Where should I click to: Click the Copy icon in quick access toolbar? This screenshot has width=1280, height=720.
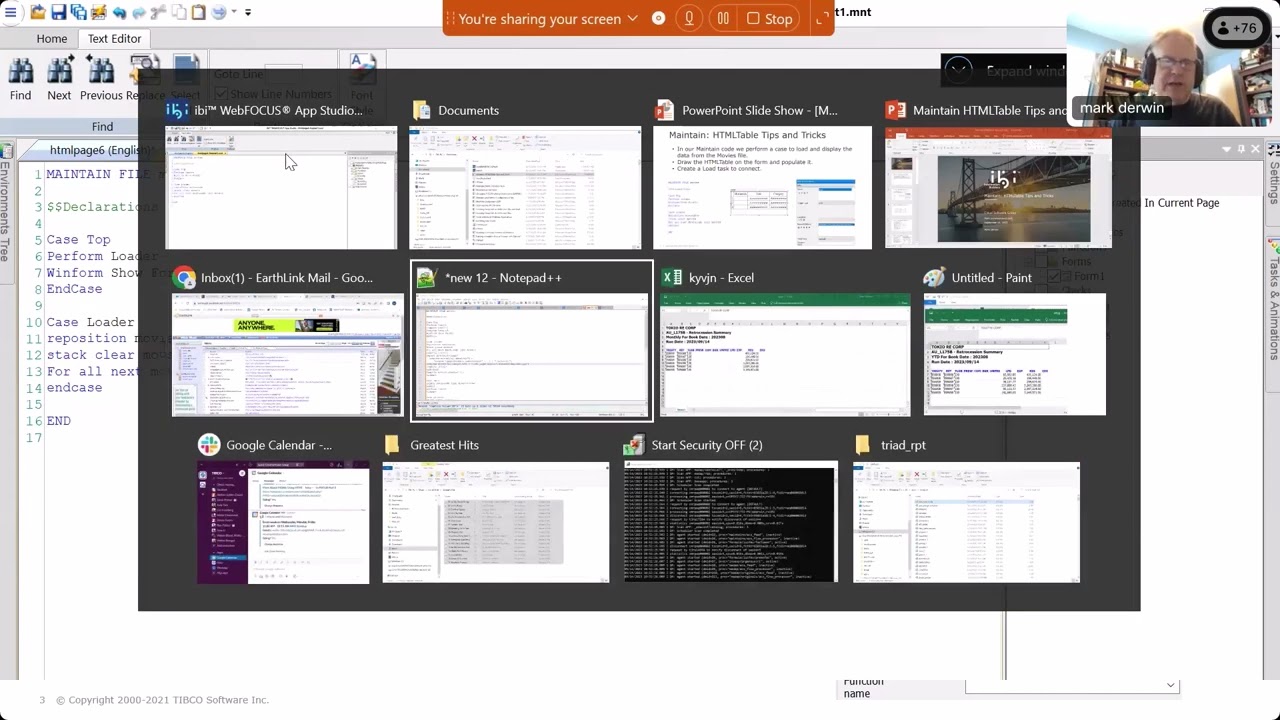click(x=179, y=13)
